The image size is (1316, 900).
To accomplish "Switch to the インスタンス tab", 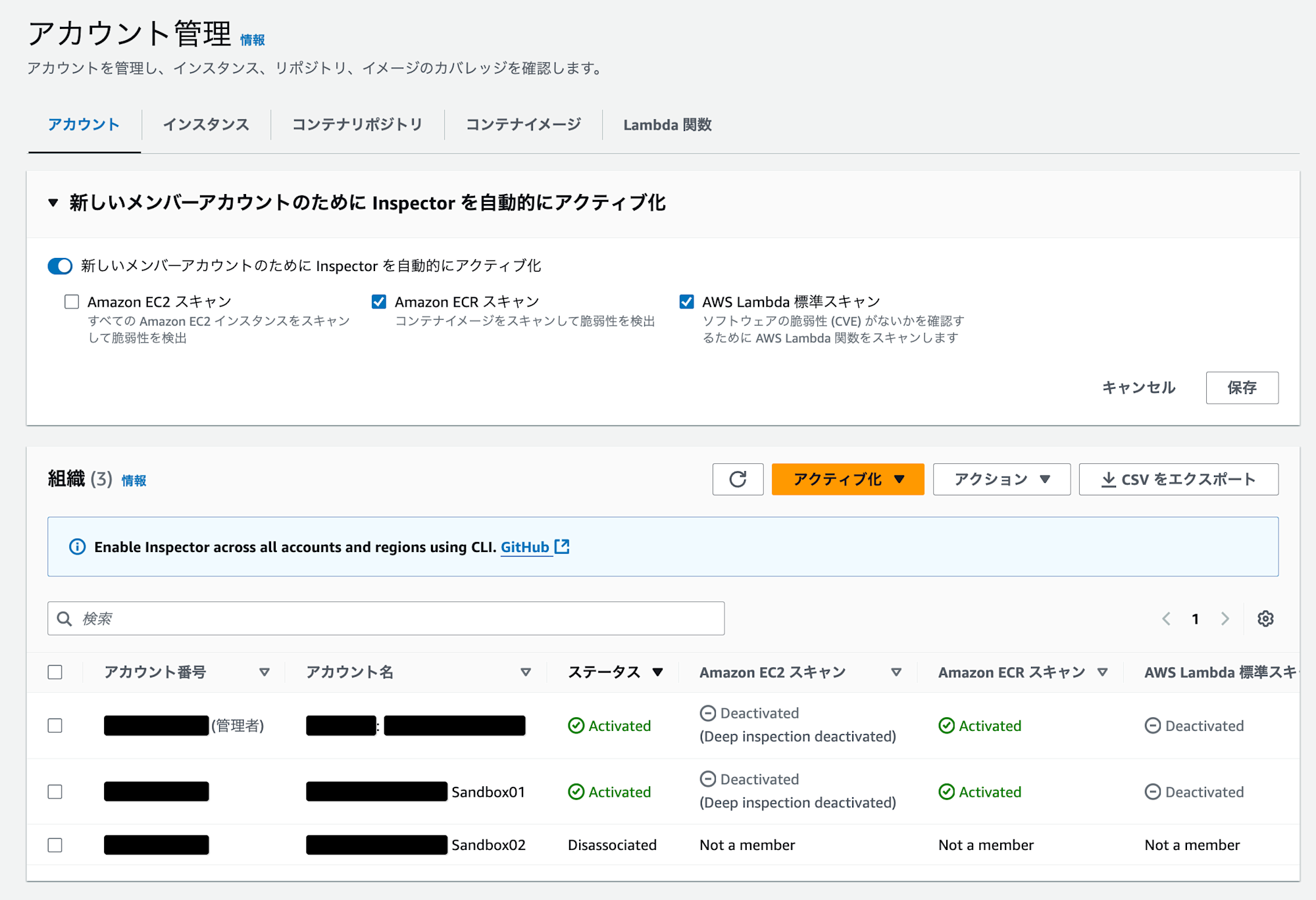I will pyautogui.click(x=206, y=124).
